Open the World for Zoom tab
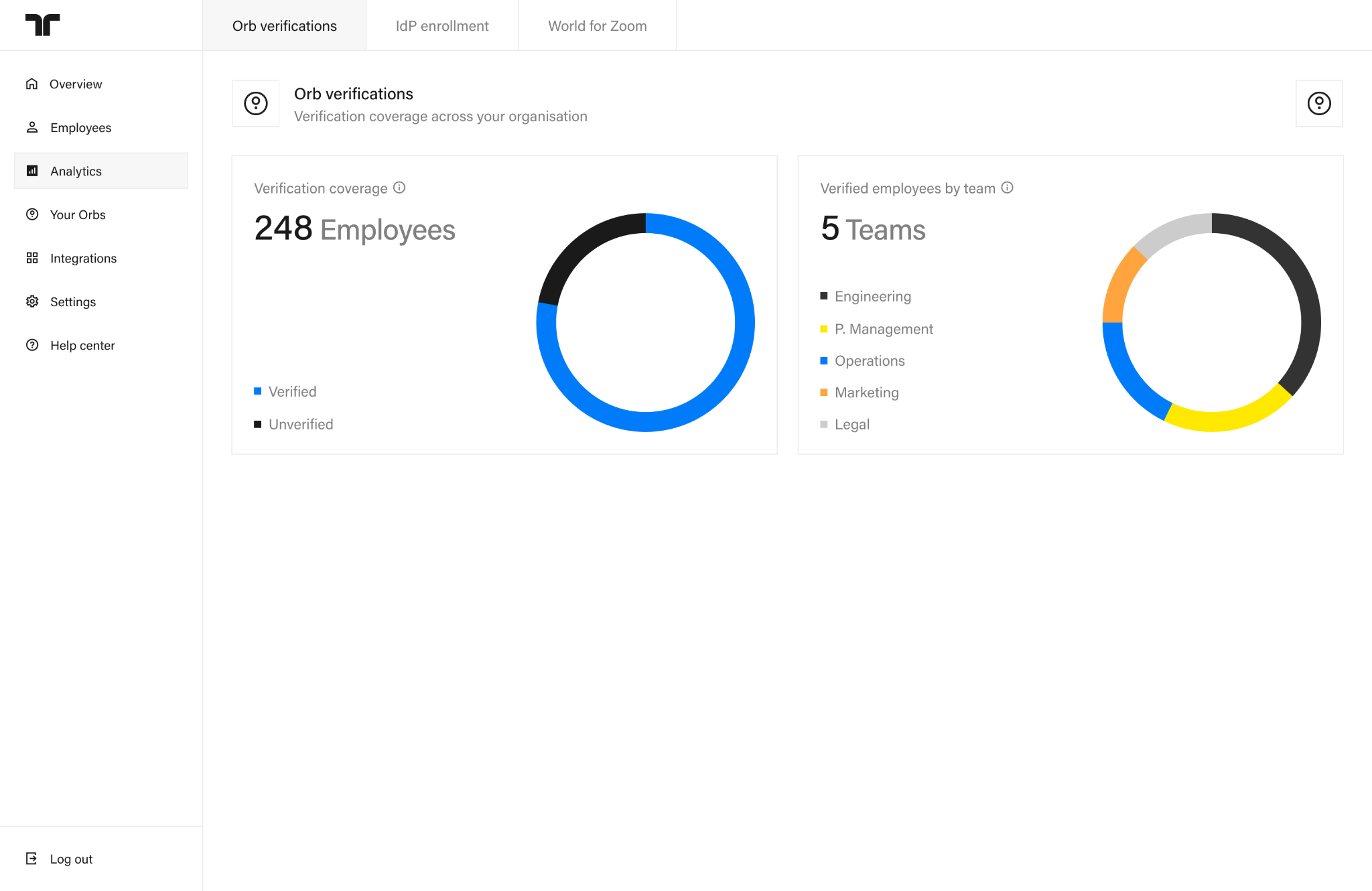Image resolution: width=1372 pixels, height=891 pixels. (x=598, y=25)
